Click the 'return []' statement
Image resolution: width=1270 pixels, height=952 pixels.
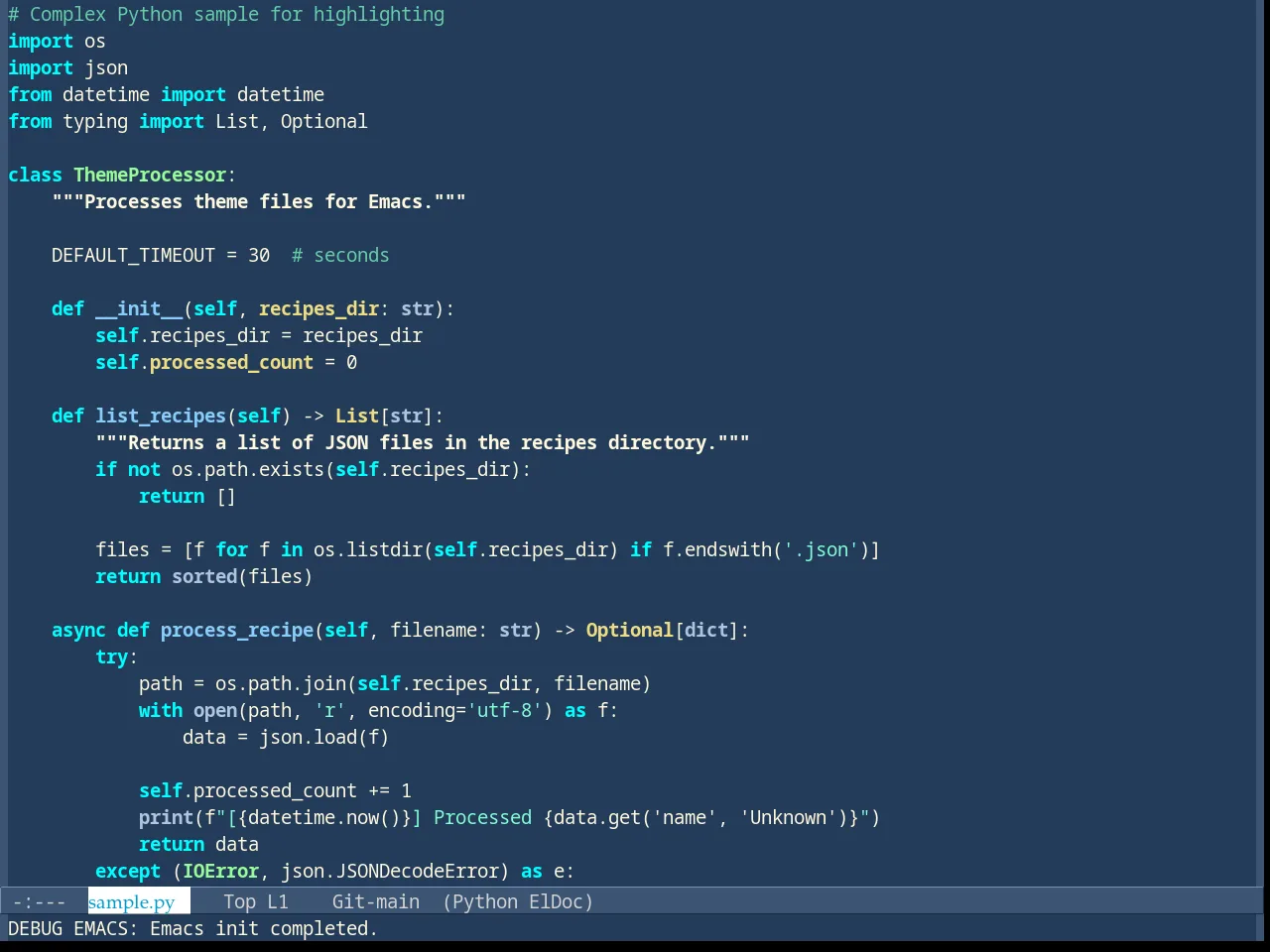[188, 496]
